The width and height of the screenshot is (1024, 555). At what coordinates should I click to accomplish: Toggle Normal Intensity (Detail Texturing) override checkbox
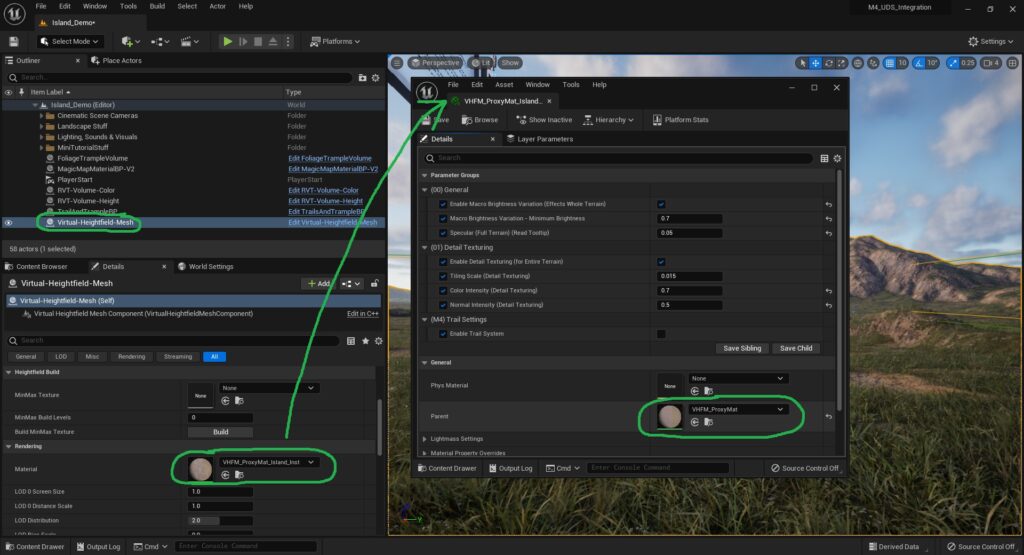point(443,305)
